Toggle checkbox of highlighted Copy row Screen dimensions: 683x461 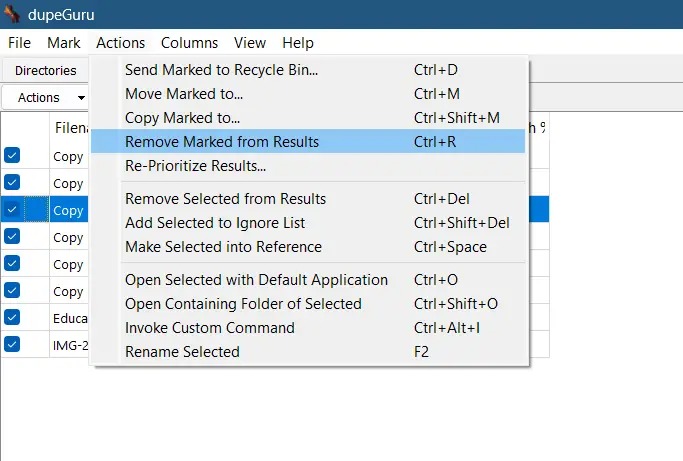click(12, 209)
